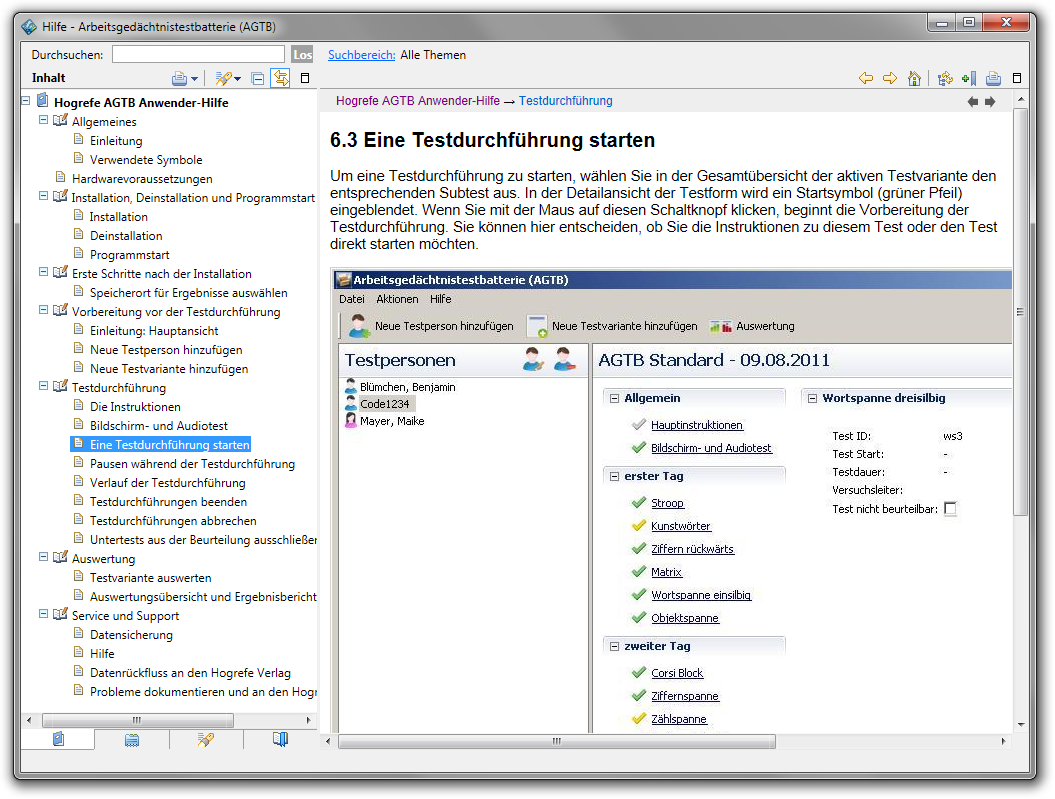The height and width of the screenshot is (799, 1055).
Task: Collapse Erste Schritte nach der Installation section
Action: point(44,272)
